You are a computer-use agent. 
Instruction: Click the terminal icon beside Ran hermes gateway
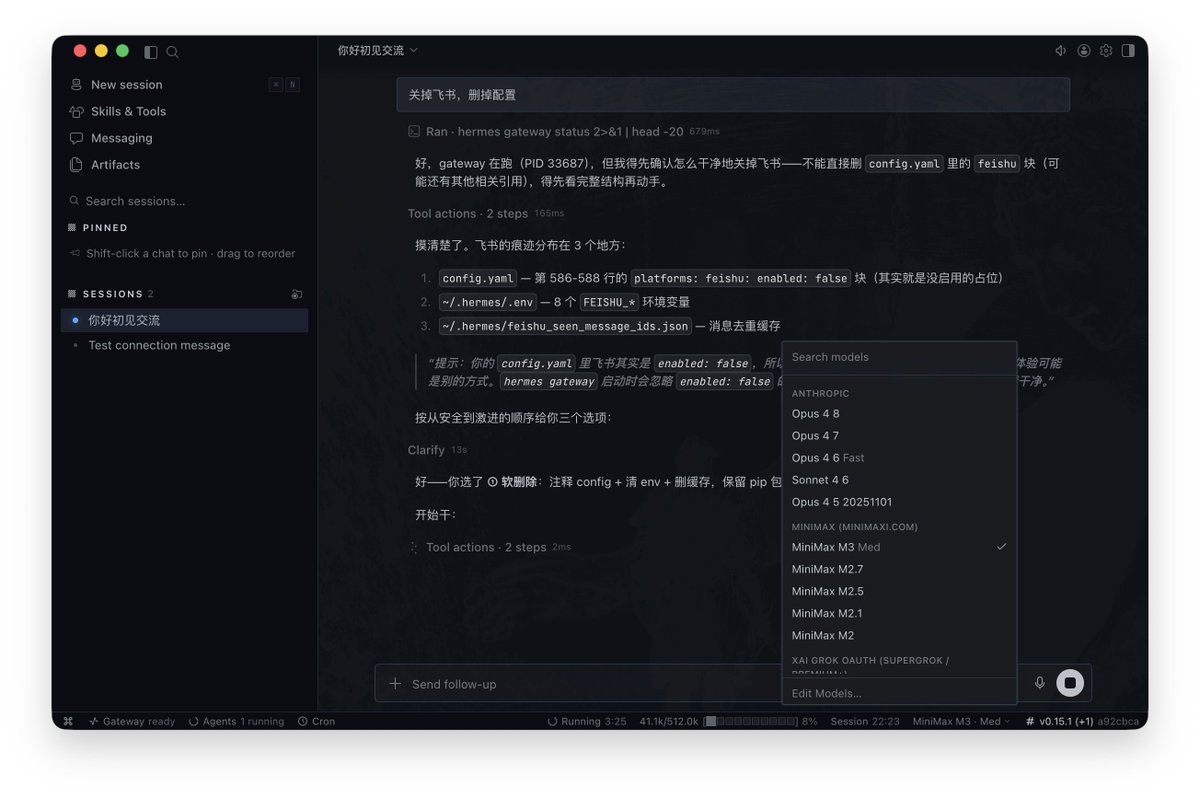[414, 131]
